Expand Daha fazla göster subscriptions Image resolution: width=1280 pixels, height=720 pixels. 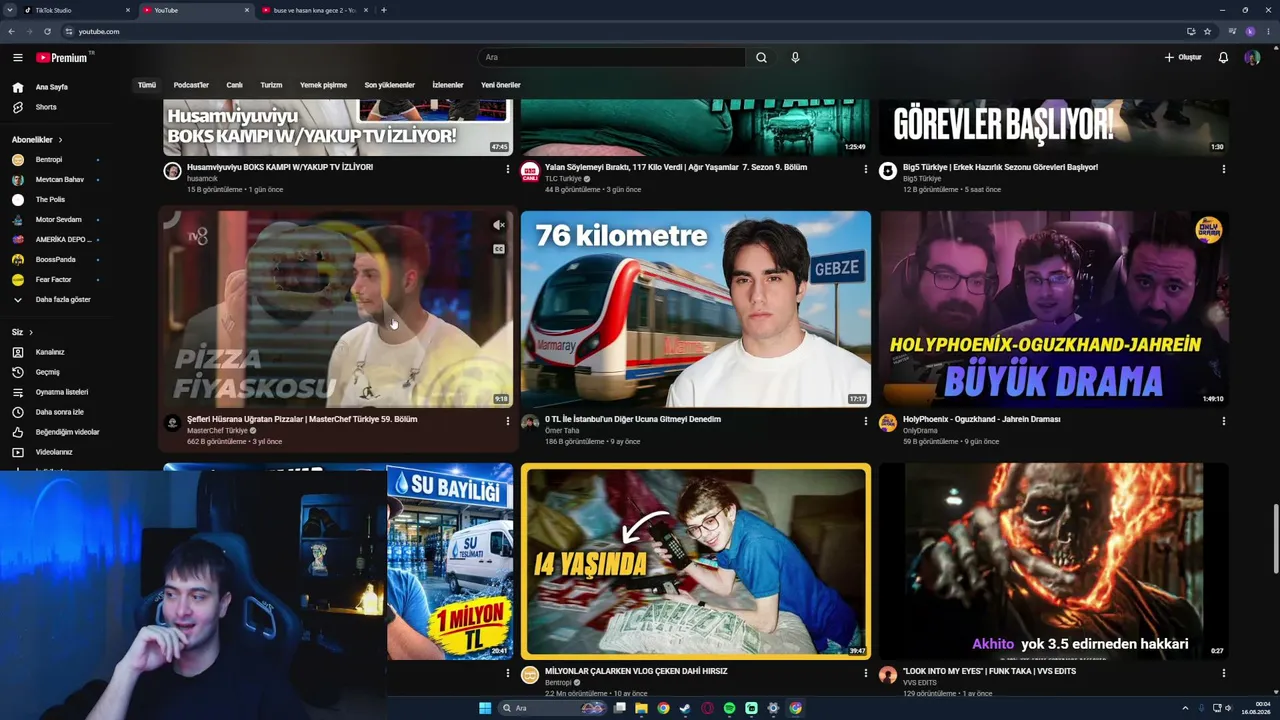pos(63,300)
